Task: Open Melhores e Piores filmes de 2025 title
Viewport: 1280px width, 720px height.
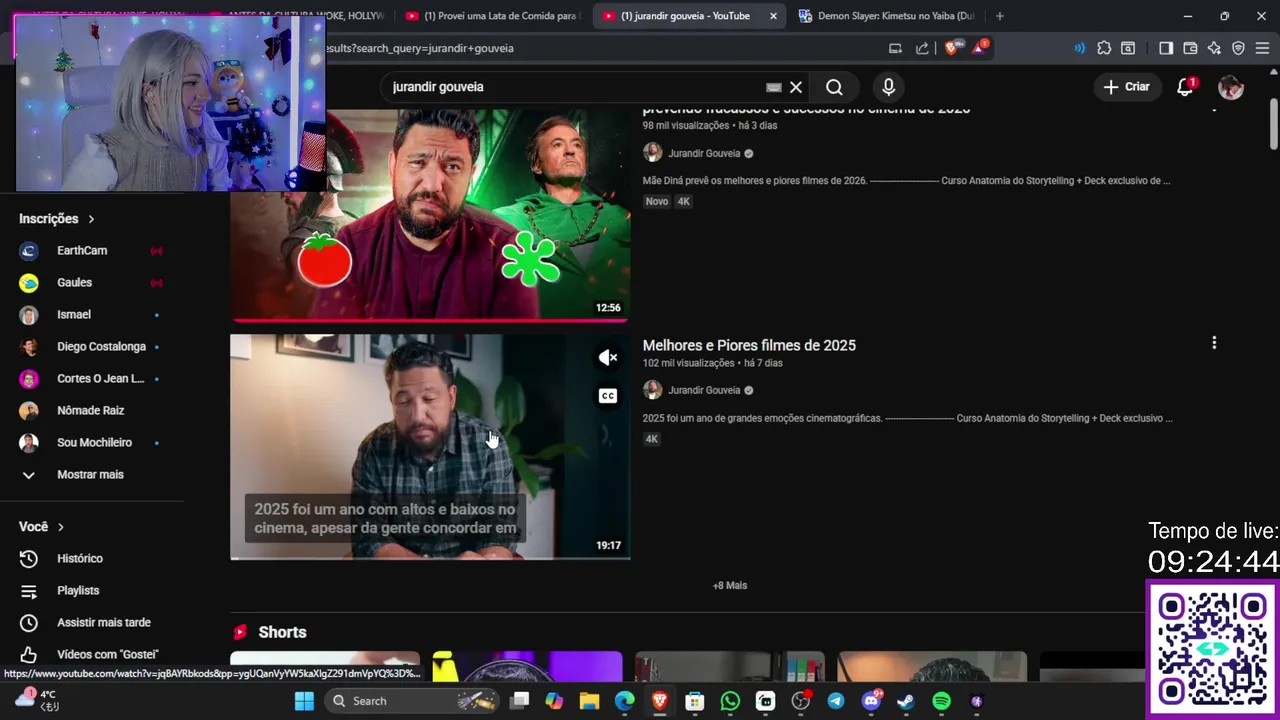Action: coord(749,345)
